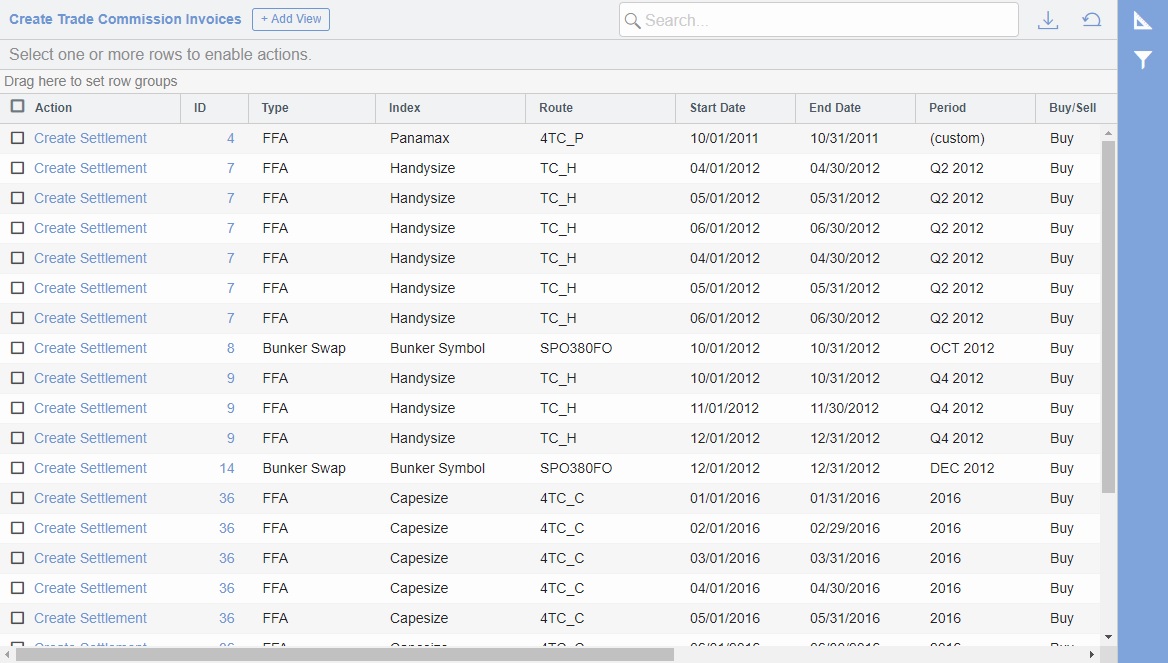1168x663 pixels.
Task: Toggle the select-all checkbox in Action header
Action: pyautogui.click(x=17, y=107)
